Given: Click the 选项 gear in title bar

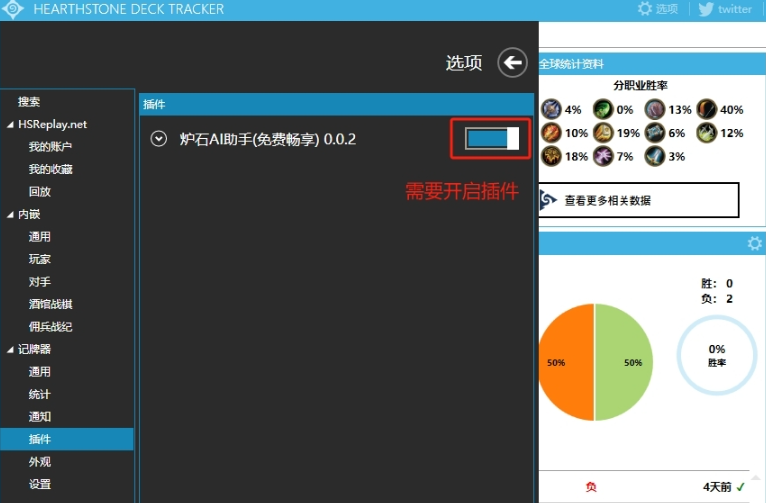Looking at the screenshot, I should click(658, 9).
